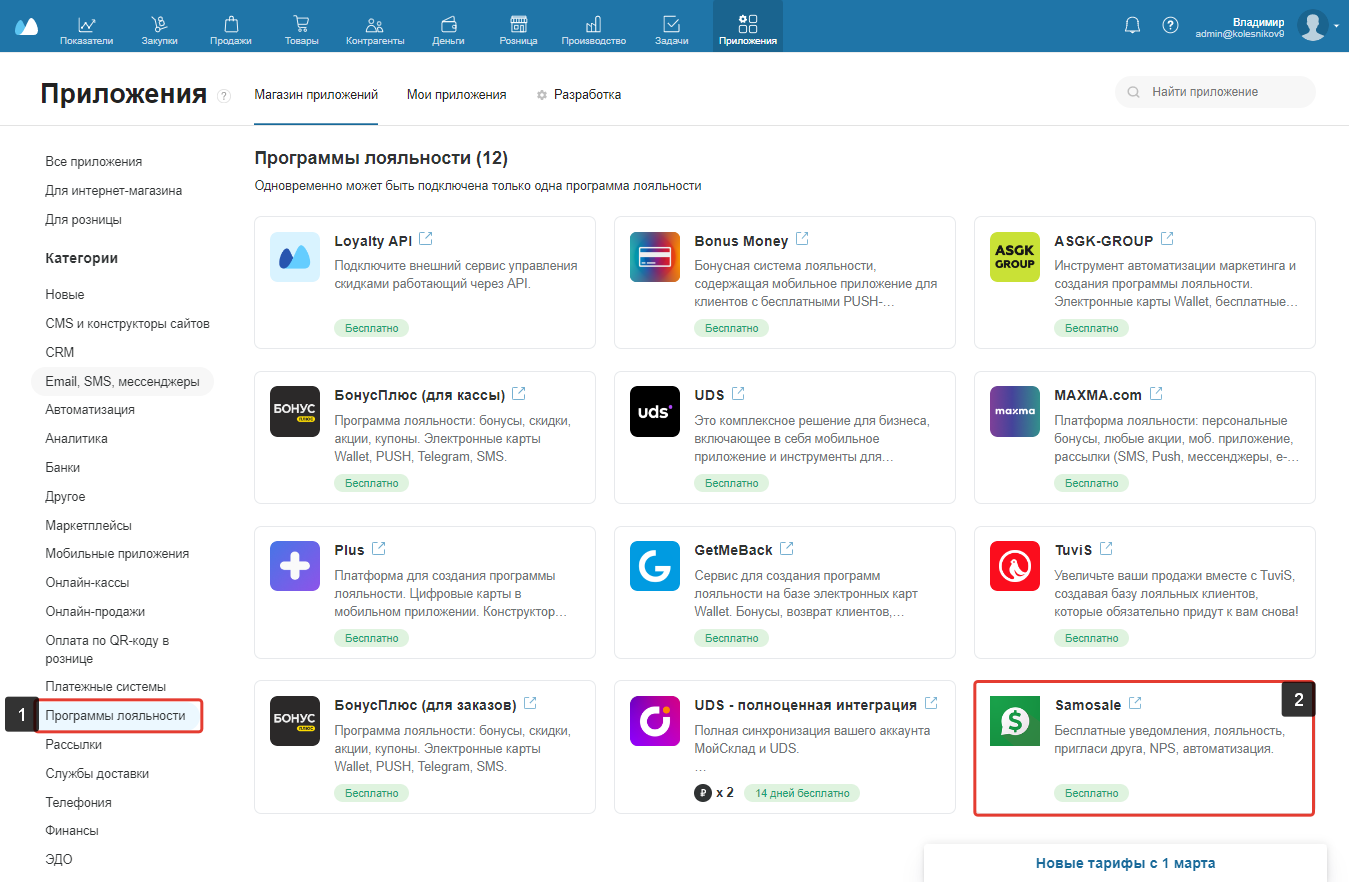Open the Производство section

594,30
